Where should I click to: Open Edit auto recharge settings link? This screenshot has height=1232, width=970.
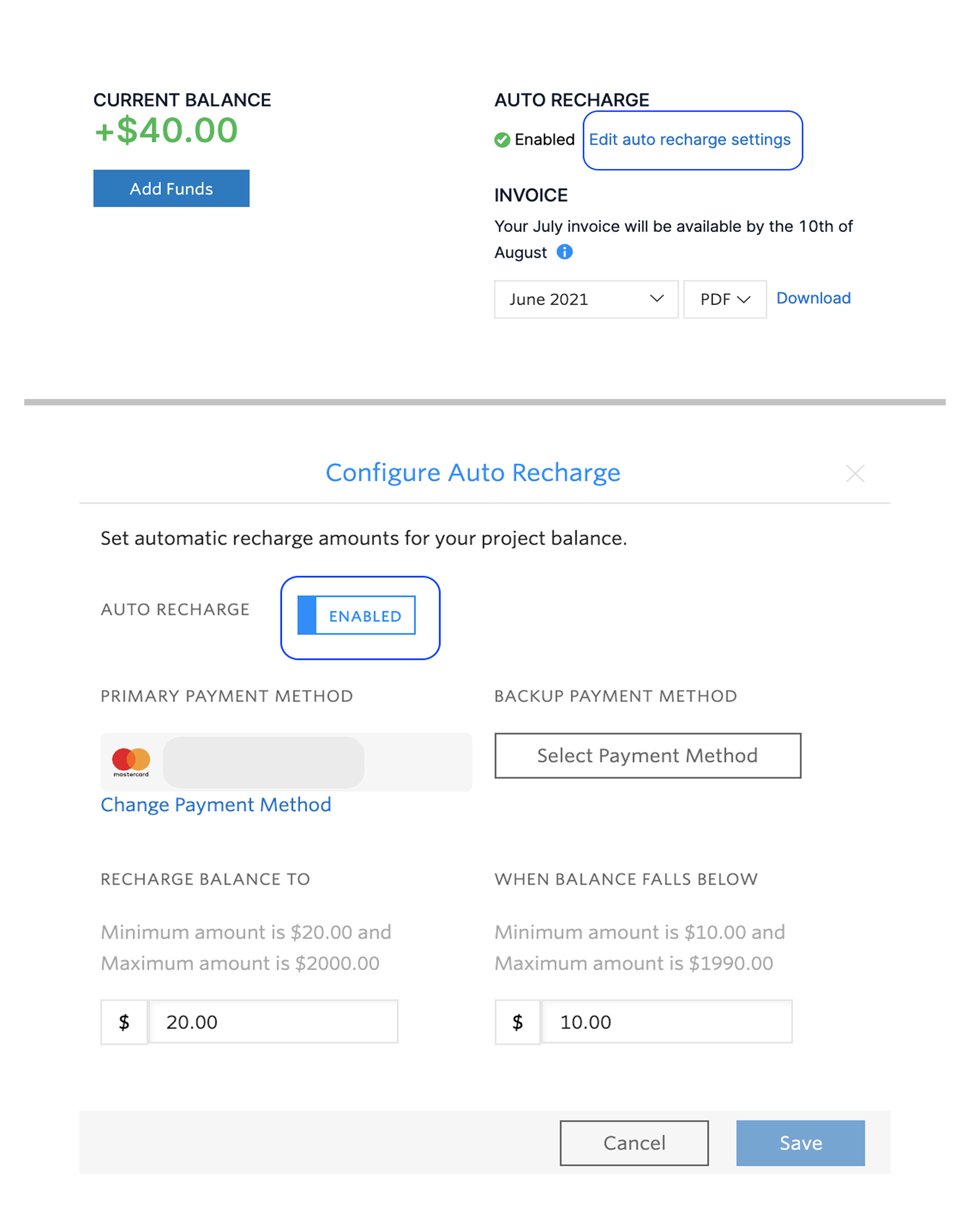(689, 140)
